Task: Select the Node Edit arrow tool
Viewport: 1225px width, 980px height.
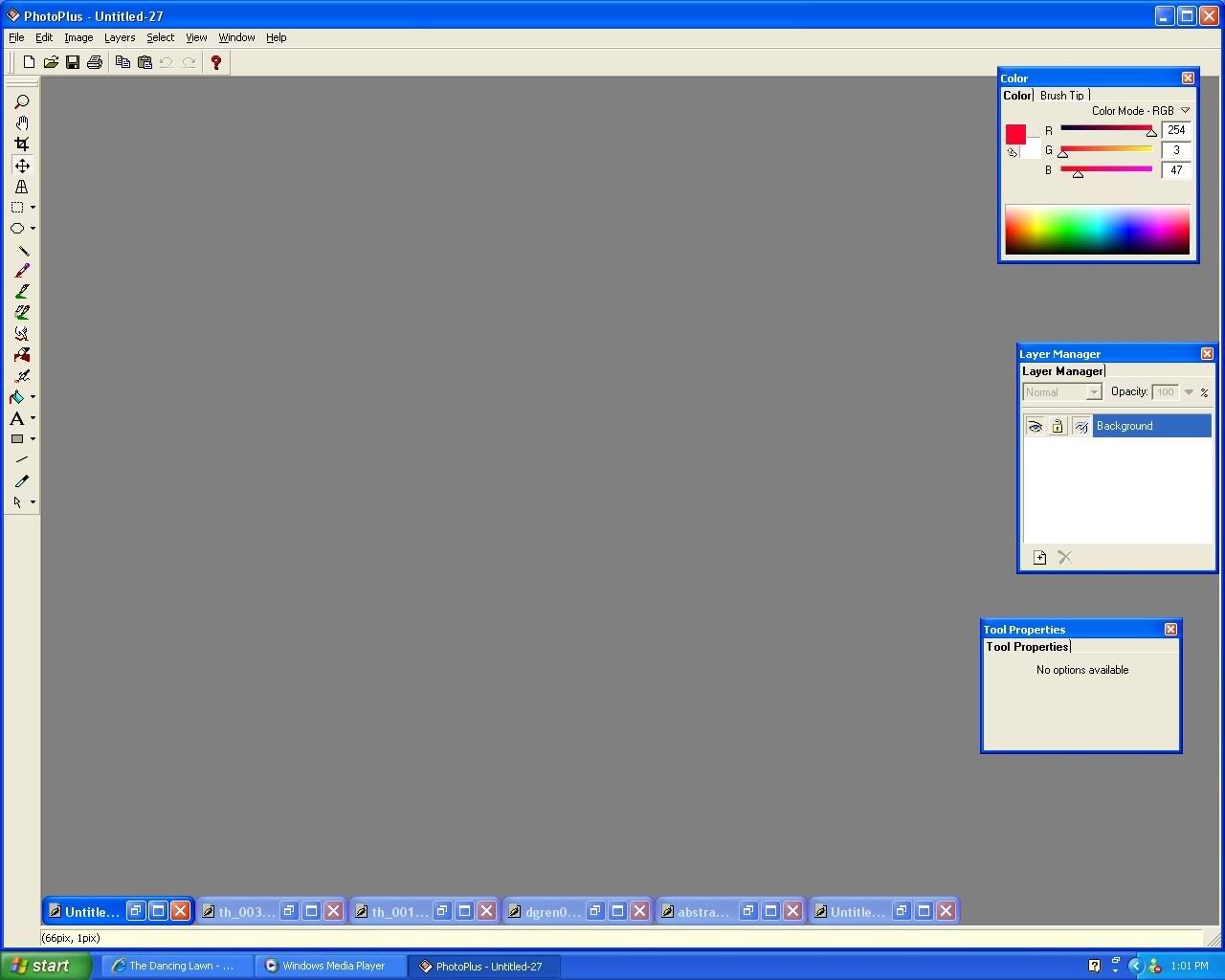Action: tap(17, 502)
